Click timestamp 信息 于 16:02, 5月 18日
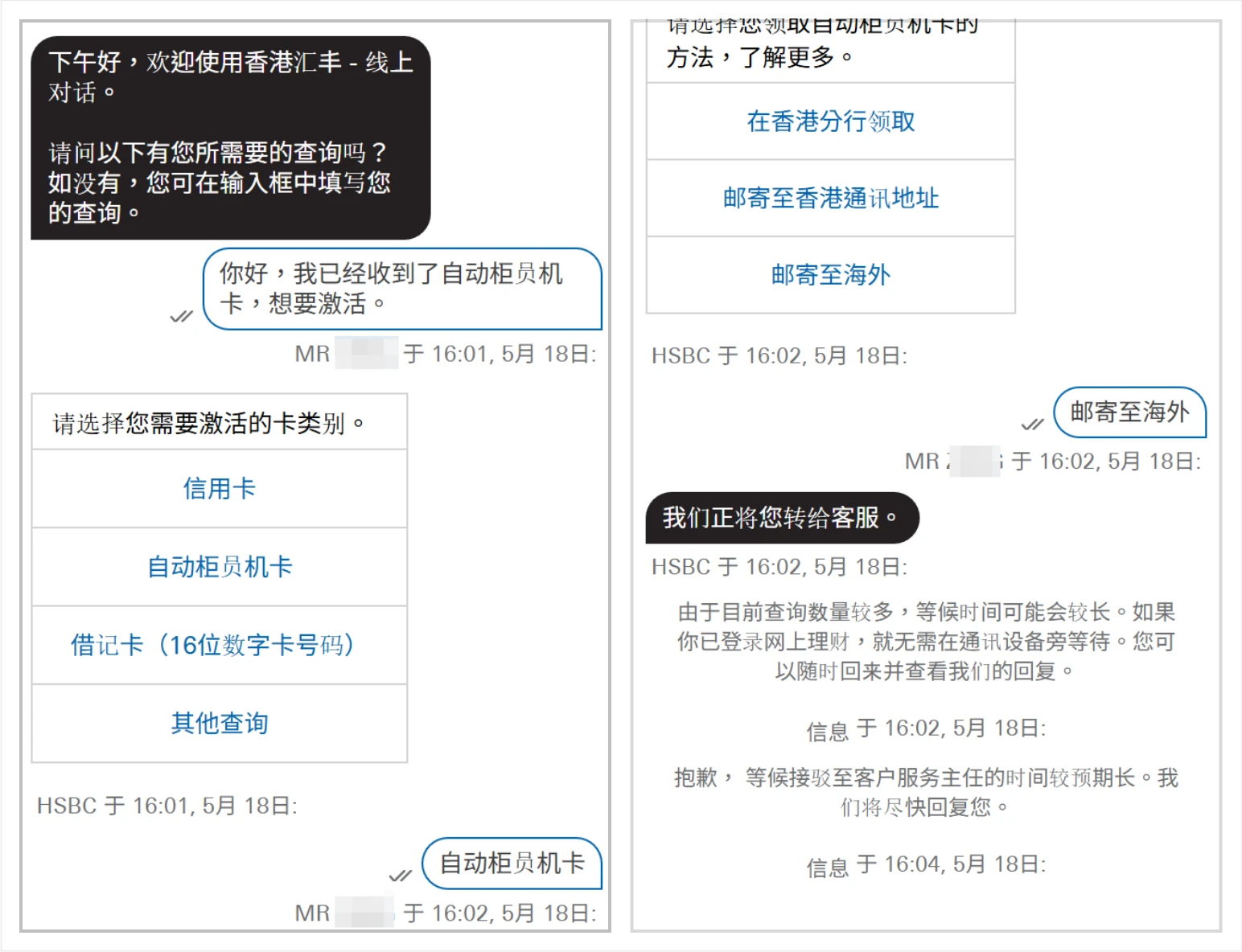The height and width of the screenshot is (952, 1242). pyautogui.click(x=926, y=729)
